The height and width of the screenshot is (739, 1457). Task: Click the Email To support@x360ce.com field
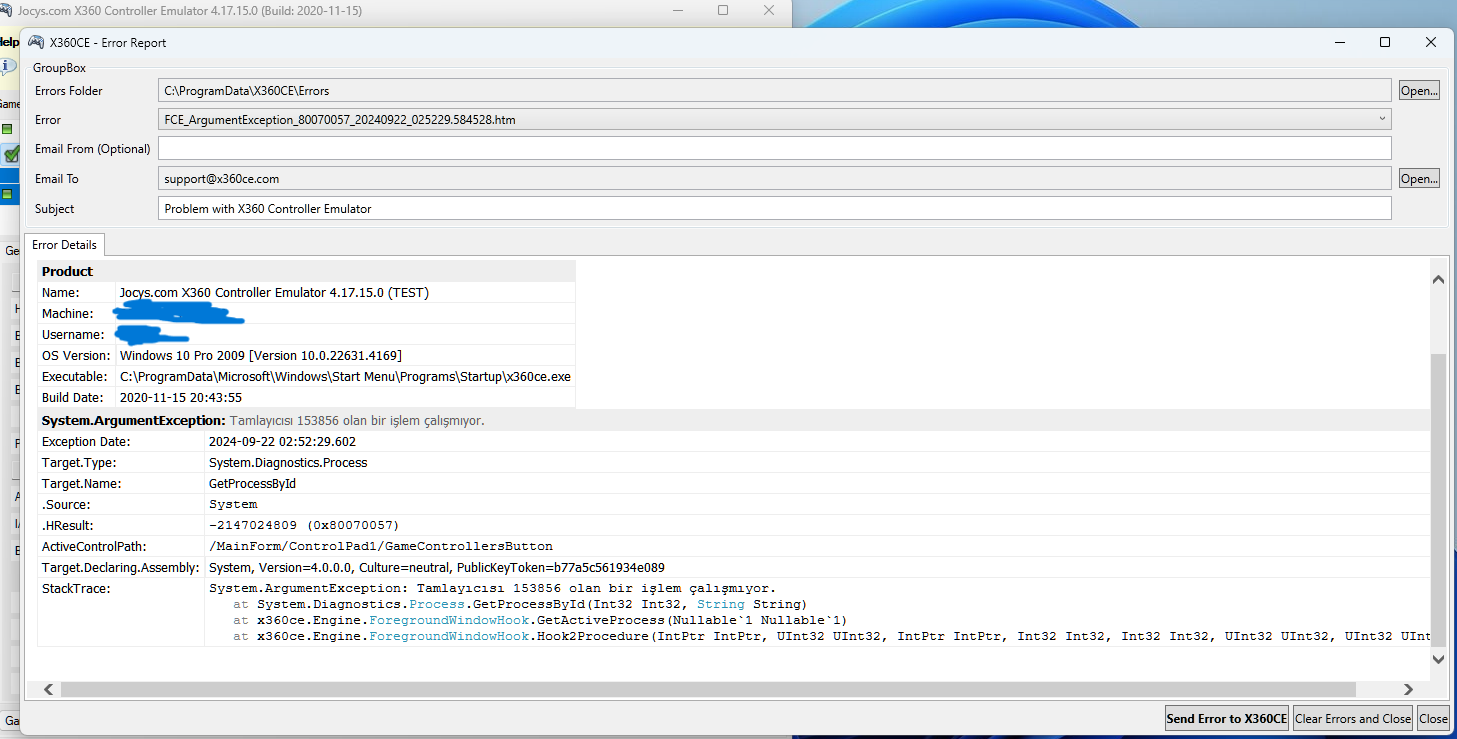[775, 178]
